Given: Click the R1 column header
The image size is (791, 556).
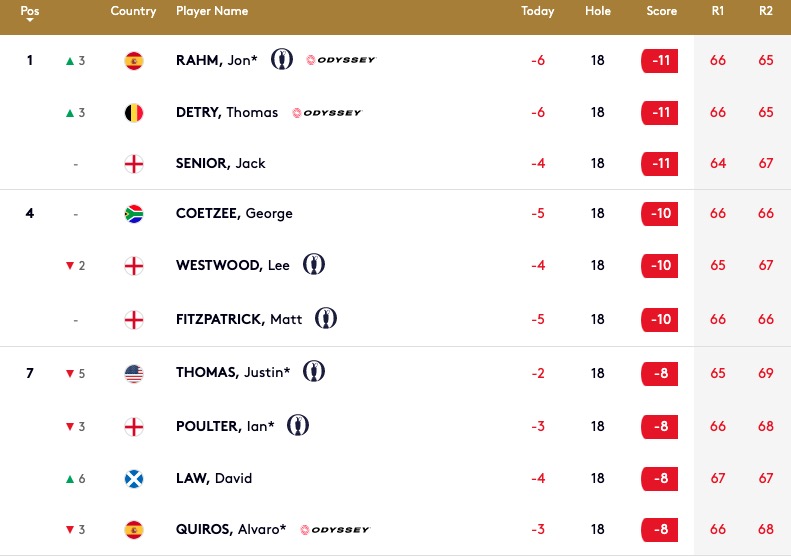Looking at the screenshot, I should click(x=718, y=12).
